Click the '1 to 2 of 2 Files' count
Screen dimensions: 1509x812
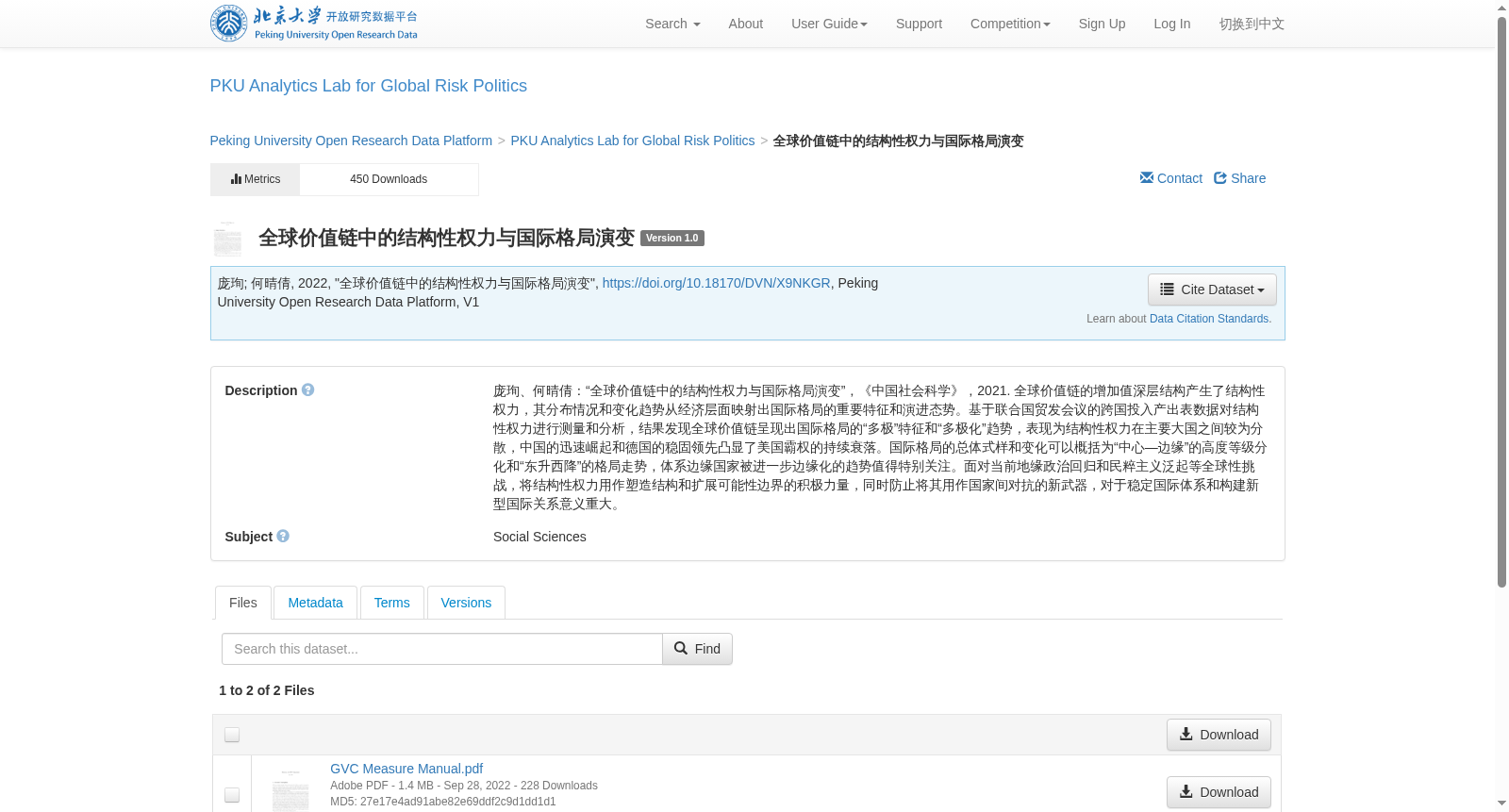coord(267,690)
